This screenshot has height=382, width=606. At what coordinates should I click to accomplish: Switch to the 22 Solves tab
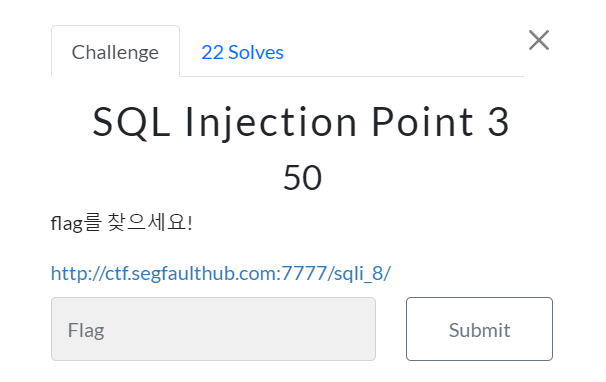click(x=242, y=52)
